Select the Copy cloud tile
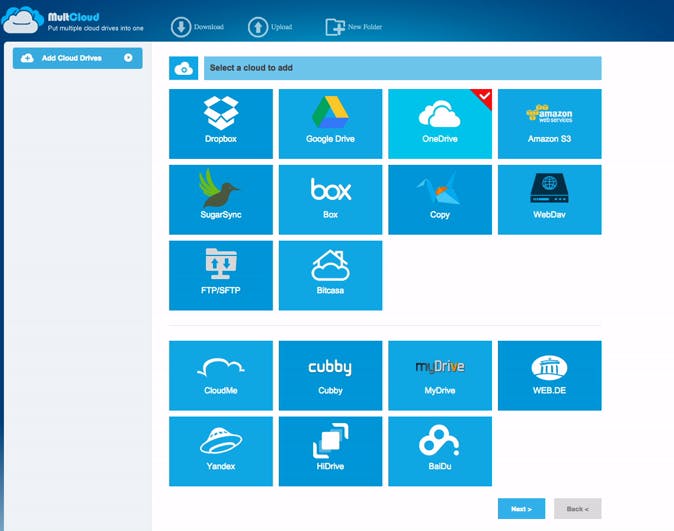 pyautogui.click(x=440, y=200)
